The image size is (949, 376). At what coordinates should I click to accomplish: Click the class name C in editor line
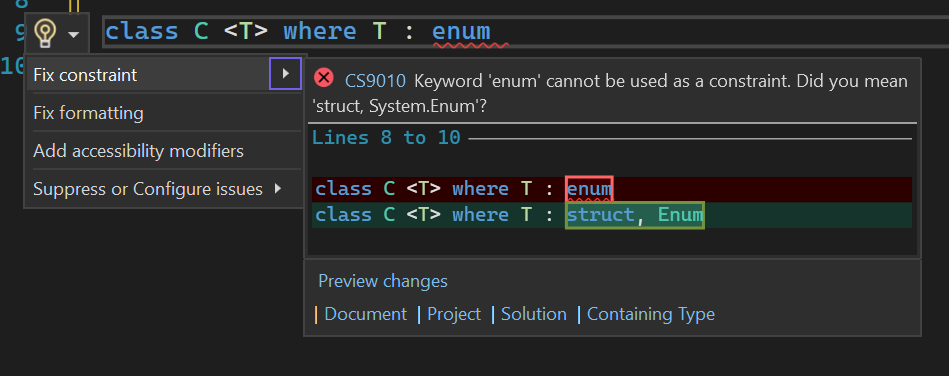201,31
